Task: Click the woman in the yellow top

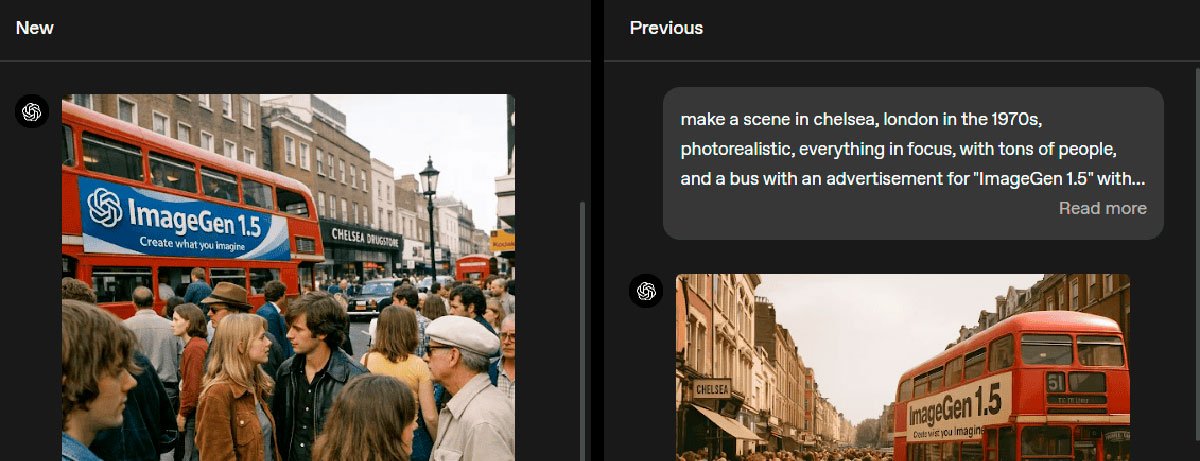Action: 398,355
